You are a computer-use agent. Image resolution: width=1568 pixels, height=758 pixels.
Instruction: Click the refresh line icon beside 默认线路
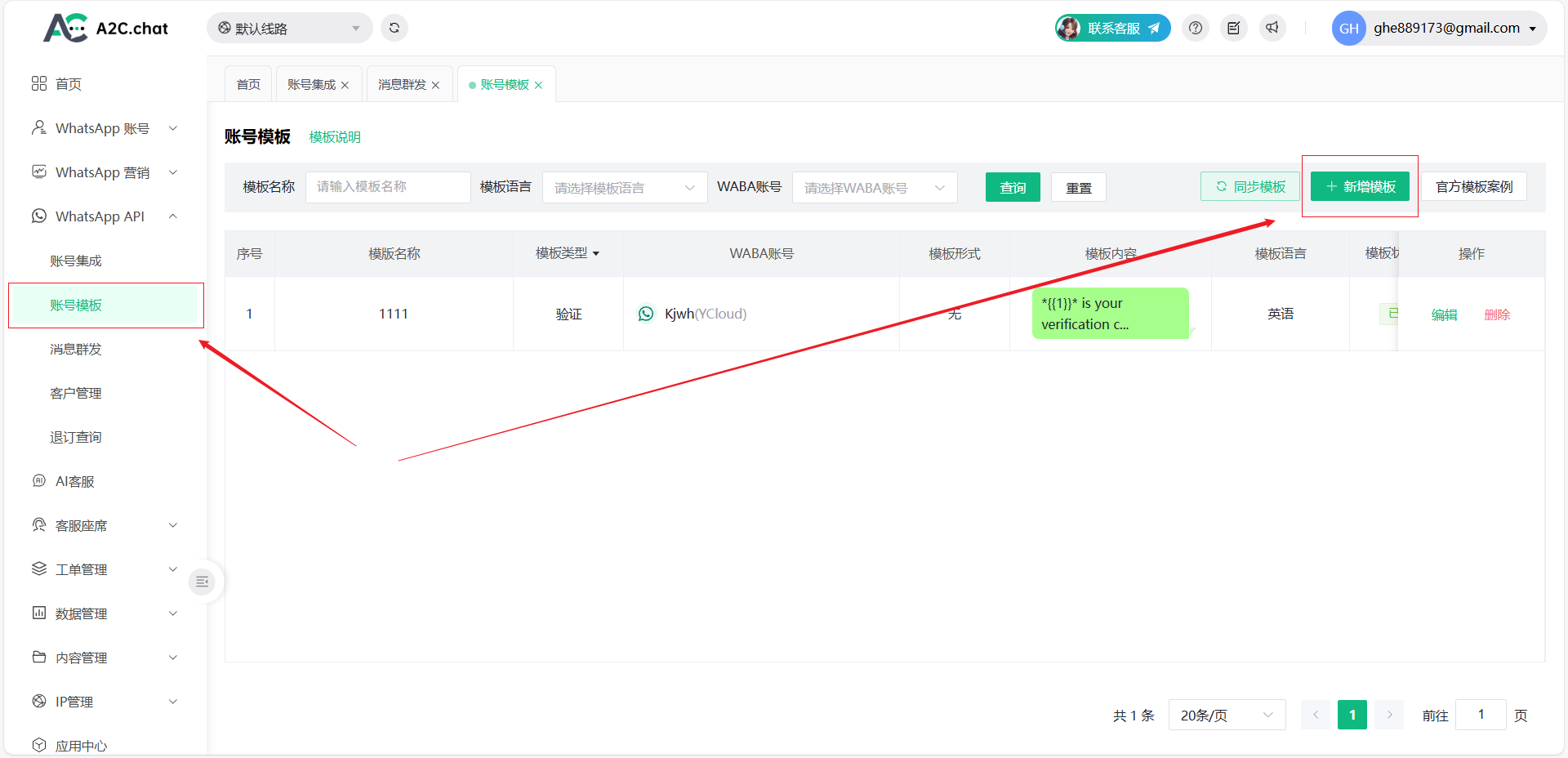(x=394, y=28)
